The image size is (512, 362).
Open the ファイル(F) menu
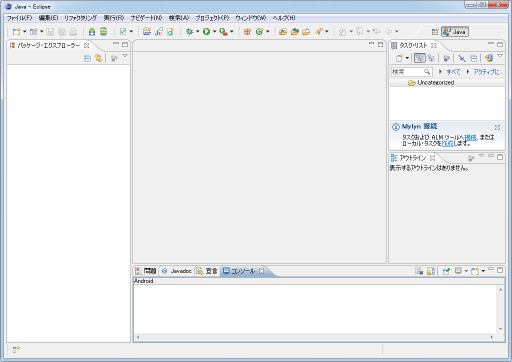click(19, 18)
